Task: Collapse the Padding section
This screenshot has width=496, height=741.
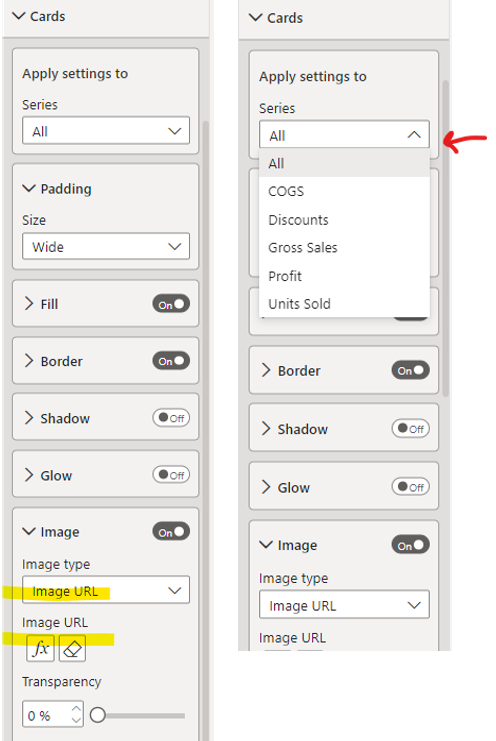Action: (x=29, y=189)
